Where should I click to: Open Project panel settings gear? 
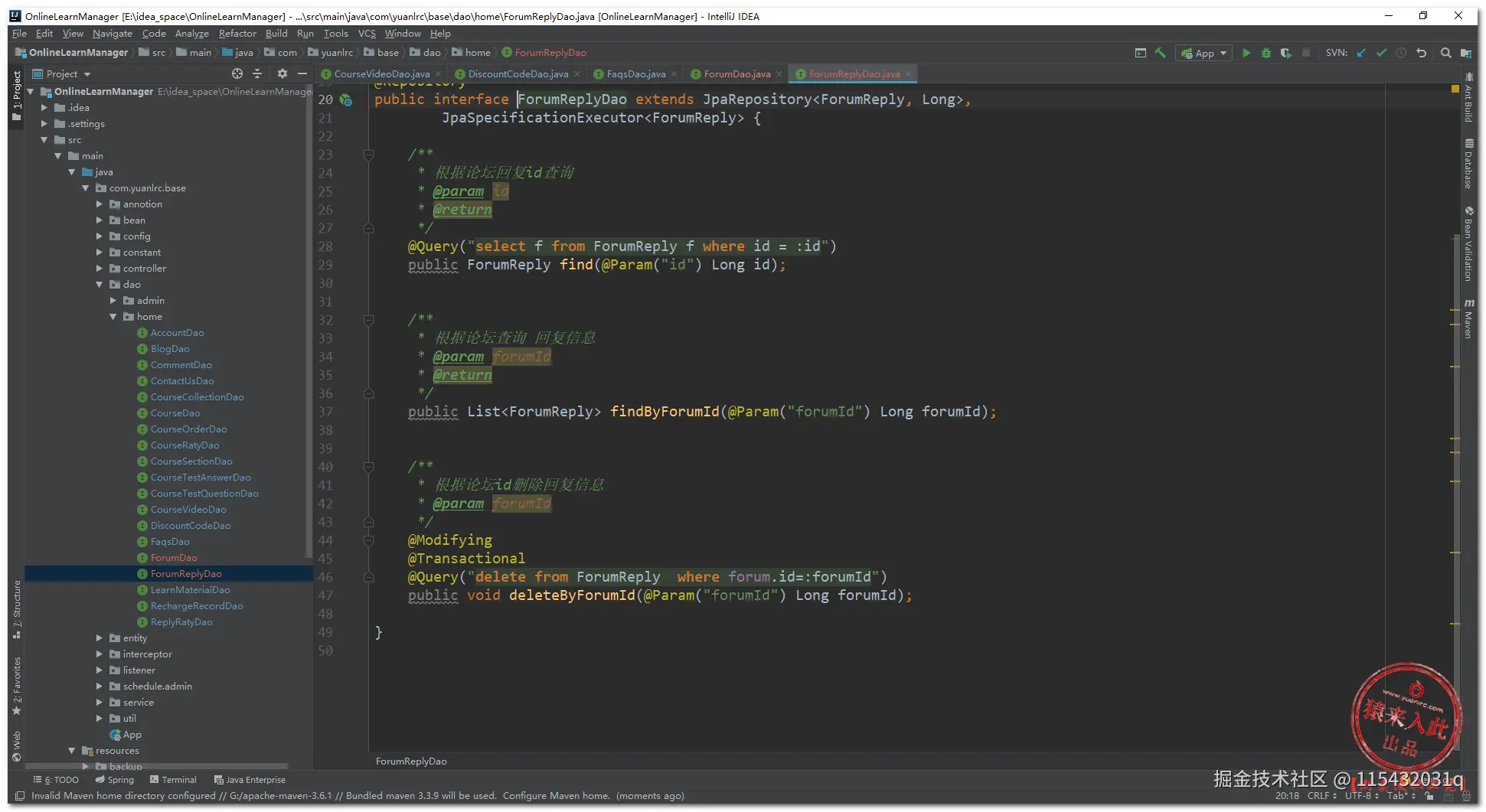tap(282, 73)
